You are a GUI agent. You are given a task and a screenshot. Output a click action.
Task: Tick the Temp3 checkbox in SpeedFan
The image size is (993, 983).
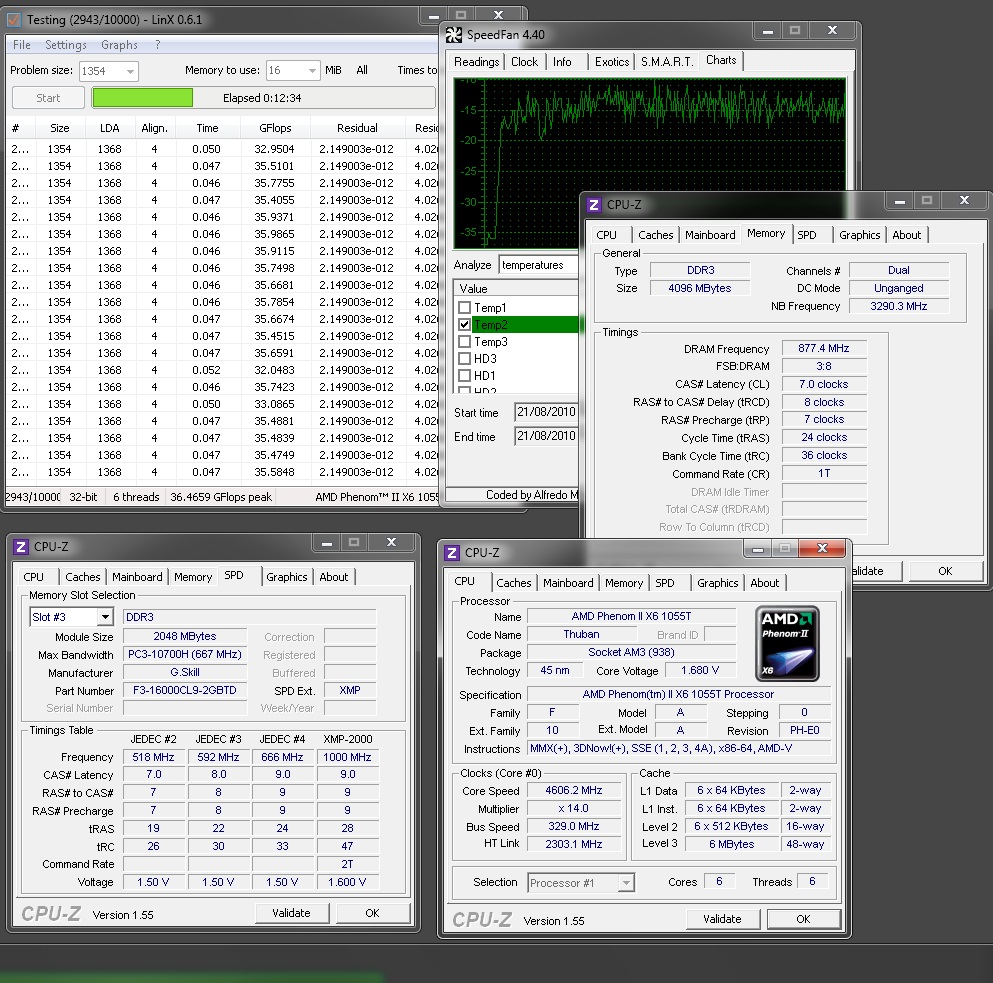coord(465,342)
